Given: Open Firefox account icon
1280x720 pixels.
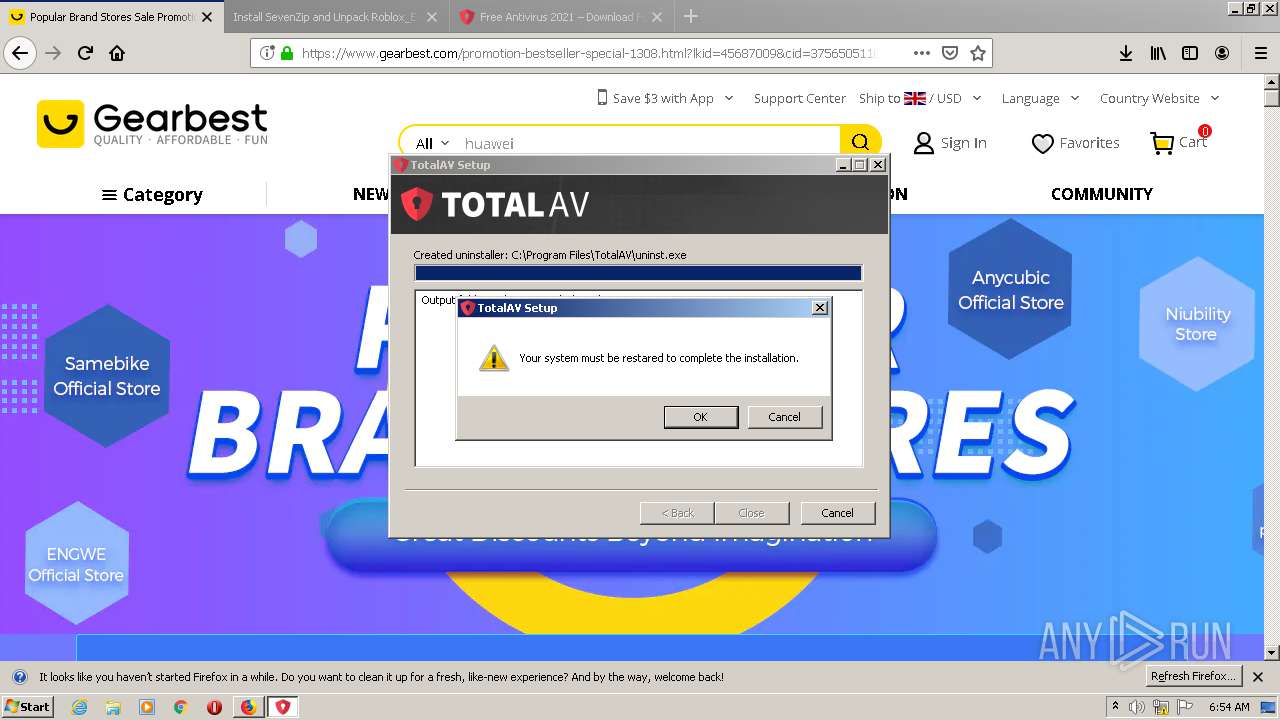Looking at the screenshot, I should 1222,53.
